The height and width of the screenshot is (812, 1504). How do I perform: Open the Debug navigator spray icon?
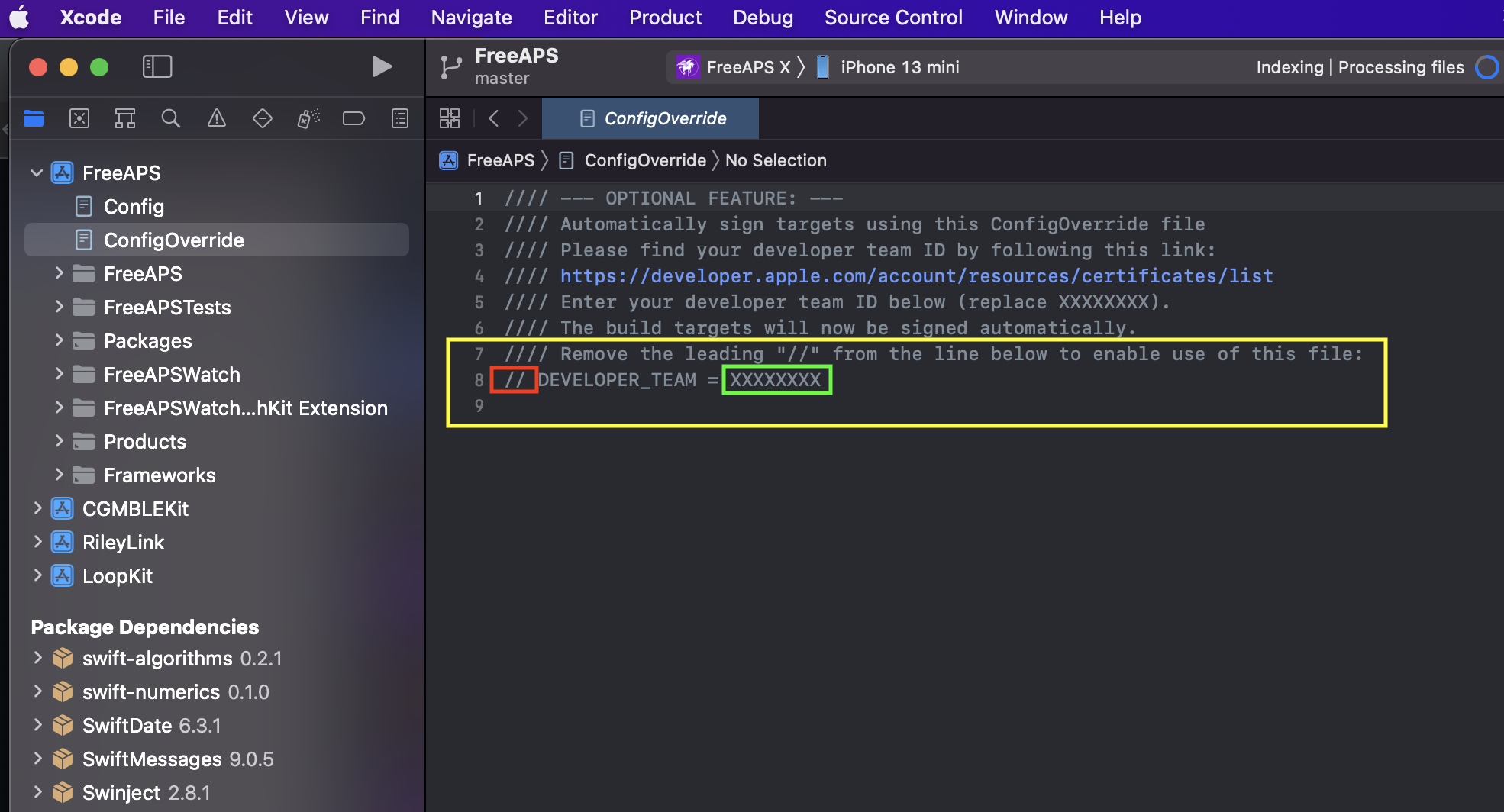coord(308,118)
